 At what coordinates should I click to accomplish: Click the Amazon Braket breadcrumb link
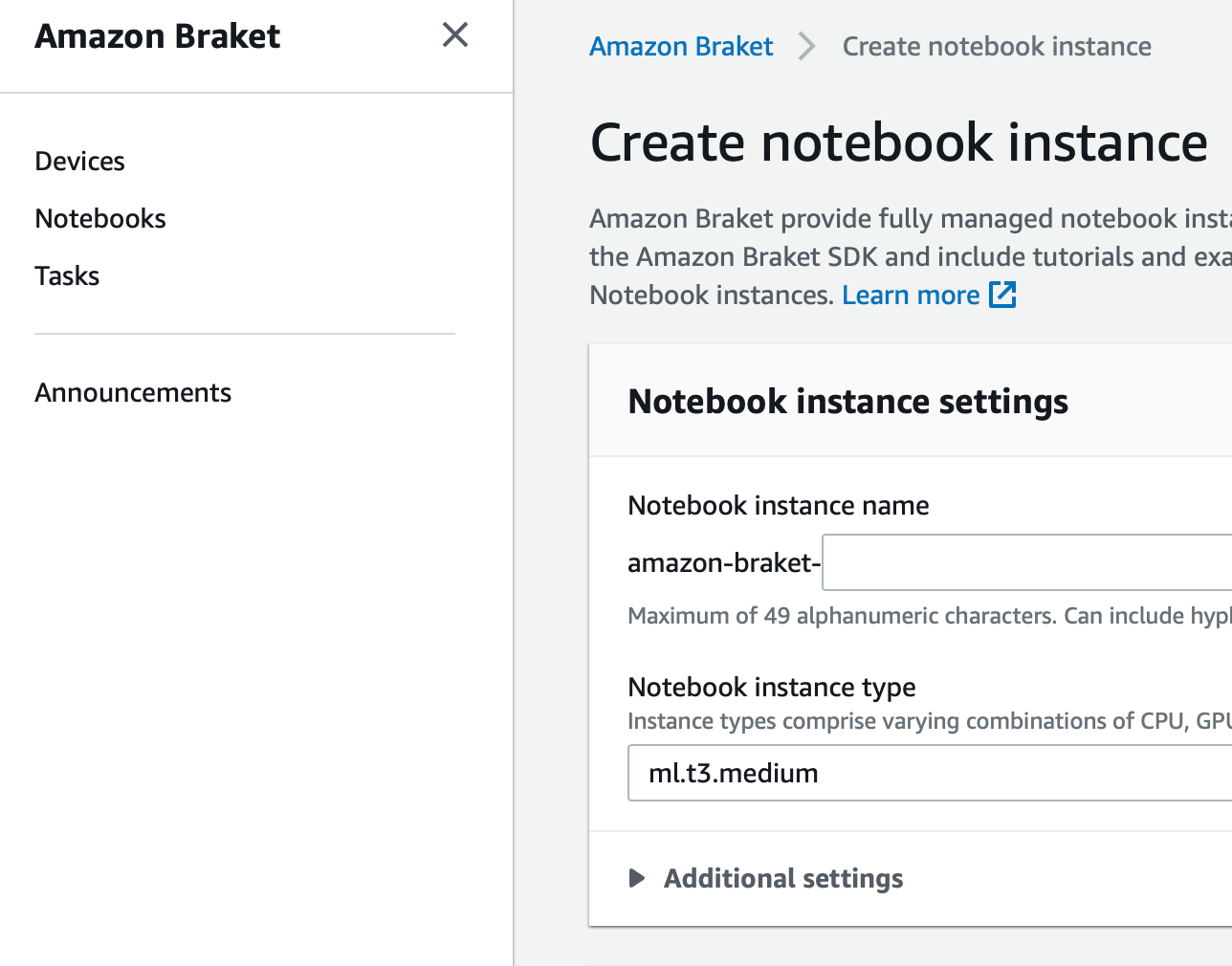[x=681, y=46]
